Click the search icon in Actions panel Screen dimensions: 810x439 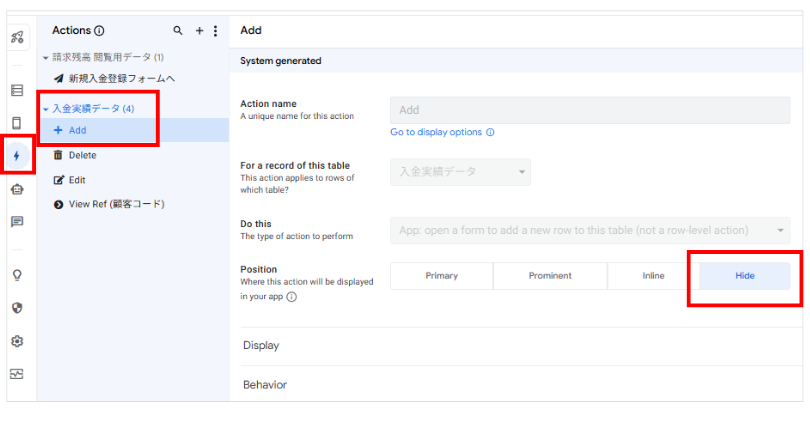pyautogui.click(x=178, y=31)
